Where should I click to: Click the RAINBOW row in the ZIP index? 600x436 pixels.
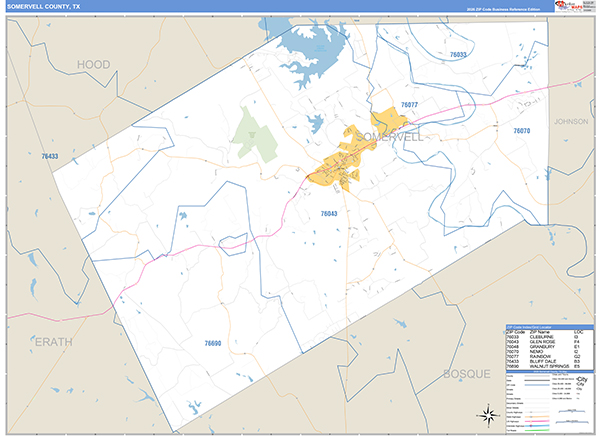[549, 356]
